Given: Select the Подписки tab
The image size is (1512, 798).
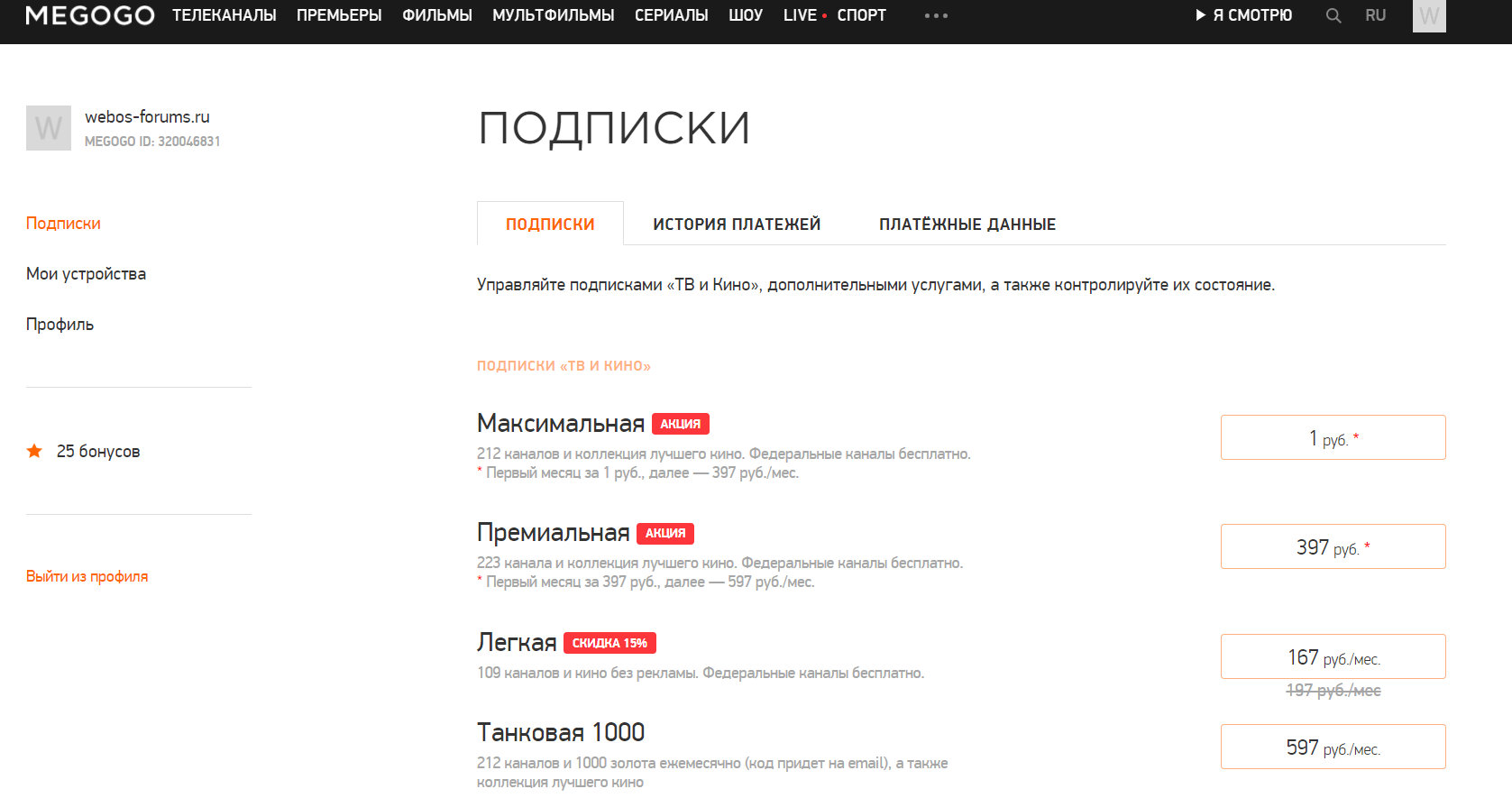Looking at the screenshot, I should coord(550,224).
